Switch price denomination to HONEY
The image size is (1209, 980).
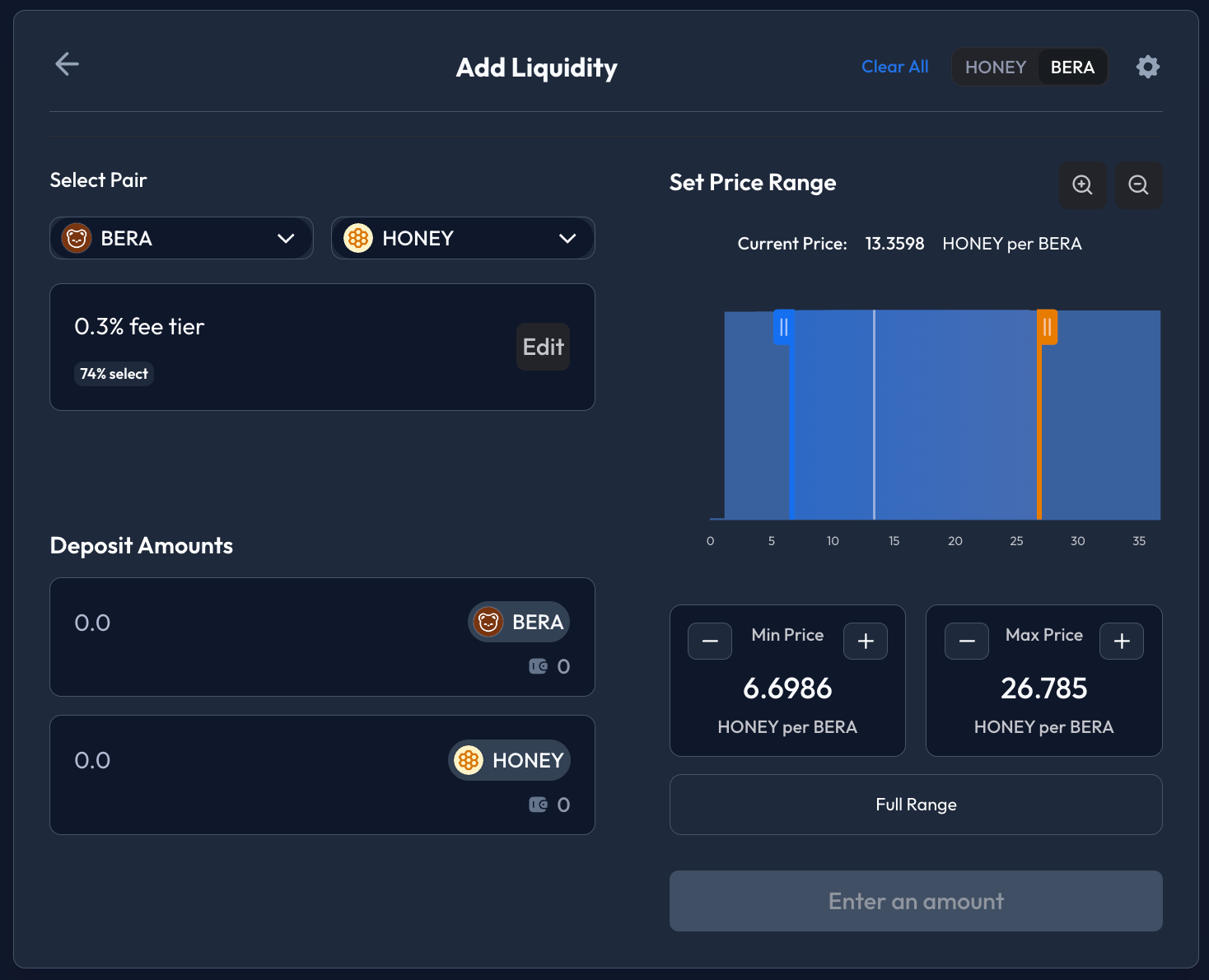[995, 68]
